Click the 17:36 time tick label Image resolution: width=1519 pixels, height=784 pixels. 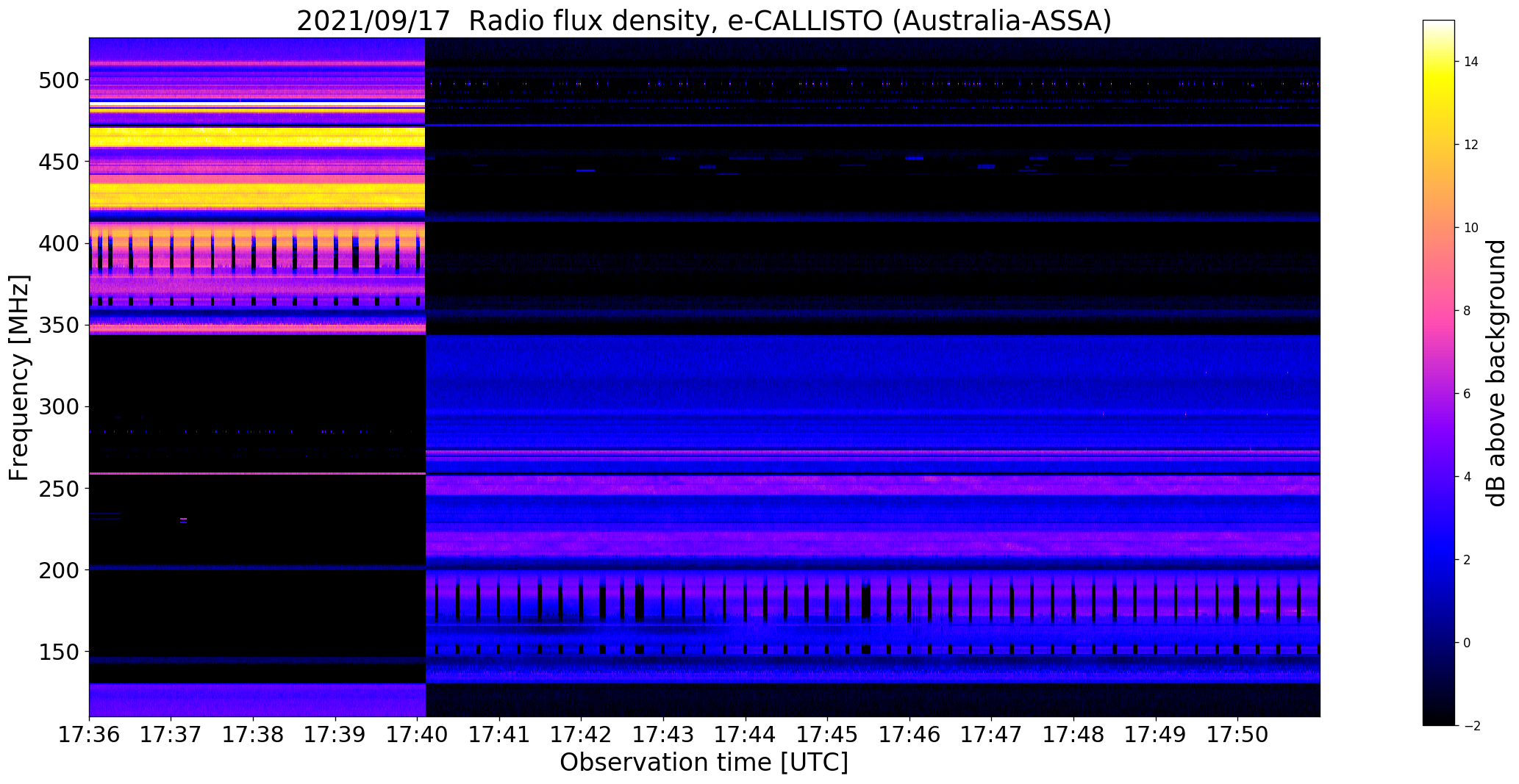pos(89,735)
